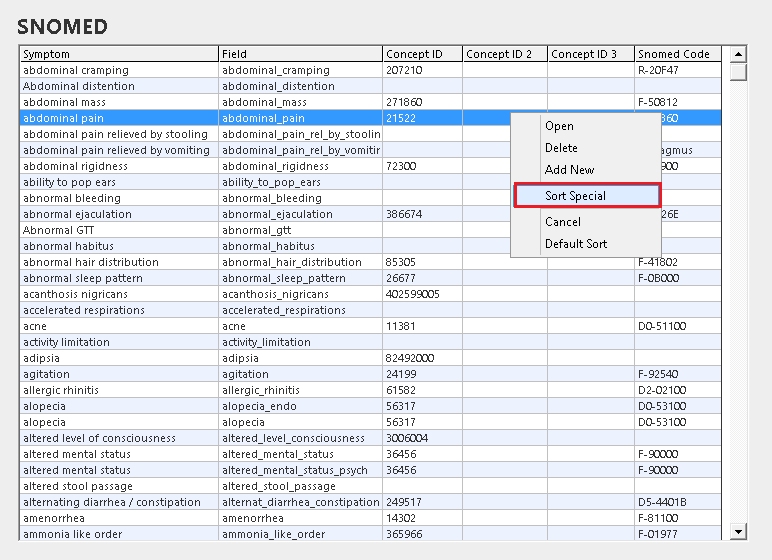772x560 pixels.
Task: Click Concept ID value 365966
Action: coord(422,534)
